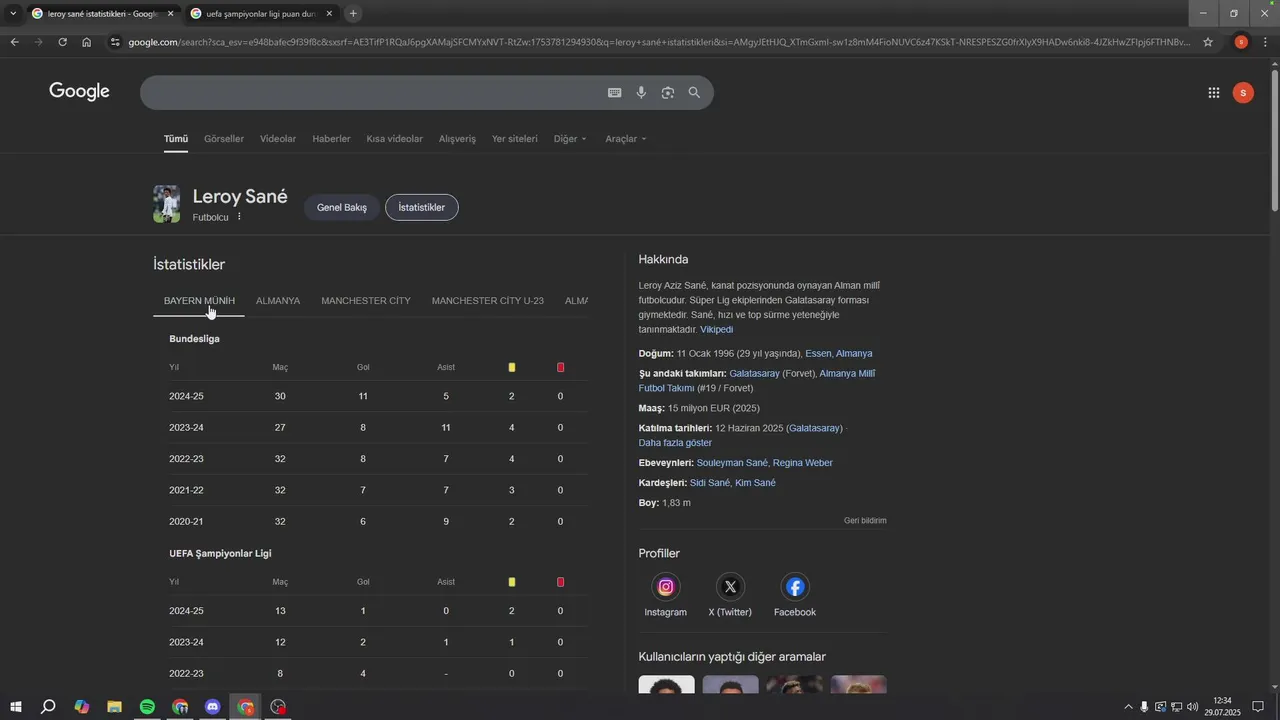This screenshot has height=720, width=1280.
Task: Start voice search with microphone icon
Action: click(x=641, y=93)
